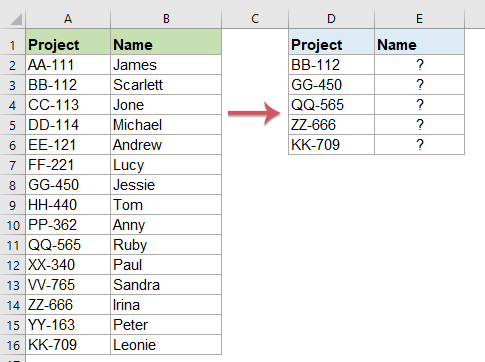485x362 pixels.
Task: Select column D header
Action: 331,19
